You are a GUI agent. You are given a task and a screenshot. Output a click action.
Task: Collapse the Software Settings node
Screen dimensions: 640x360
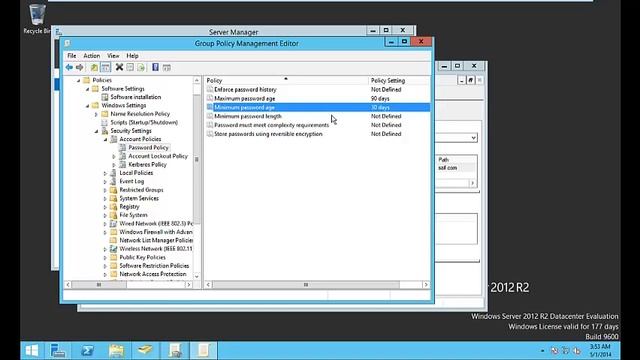(x=87, y=89)
